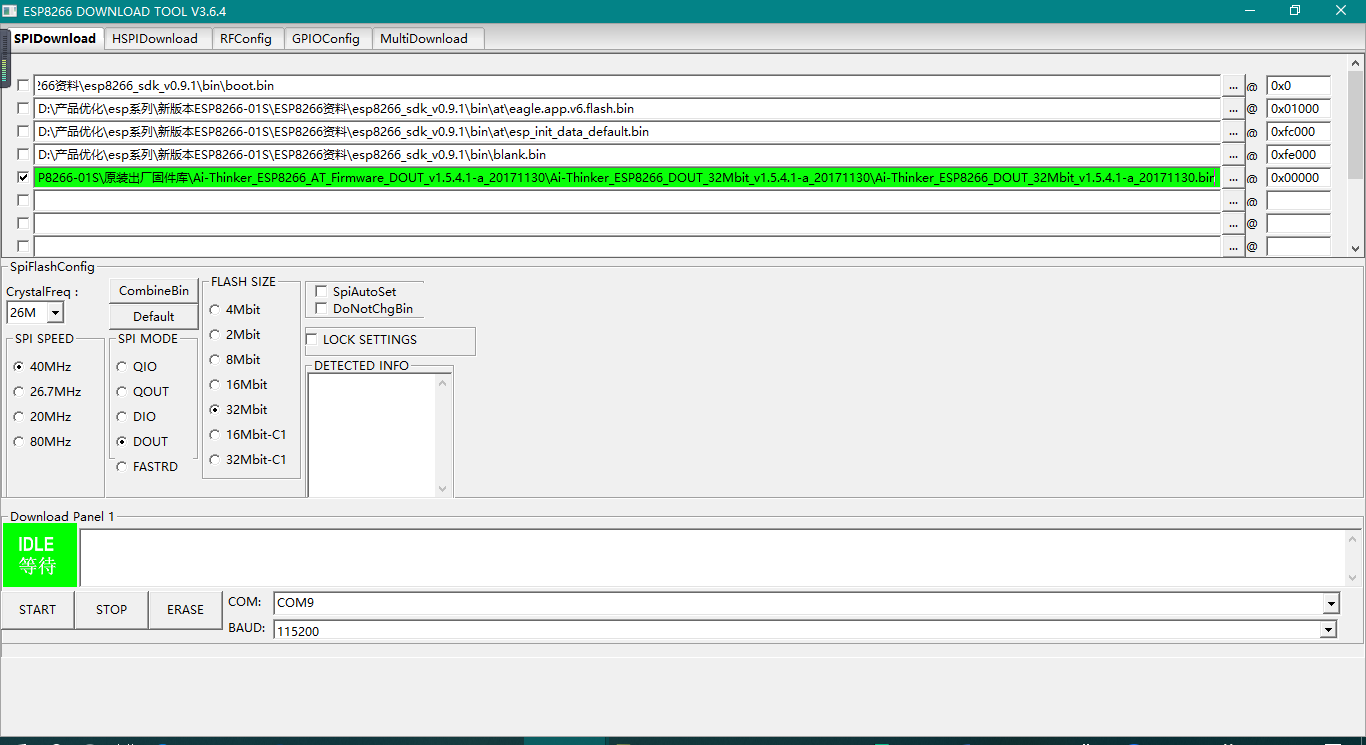Click the Default button

pyautogui.click(x=154, y=316)
